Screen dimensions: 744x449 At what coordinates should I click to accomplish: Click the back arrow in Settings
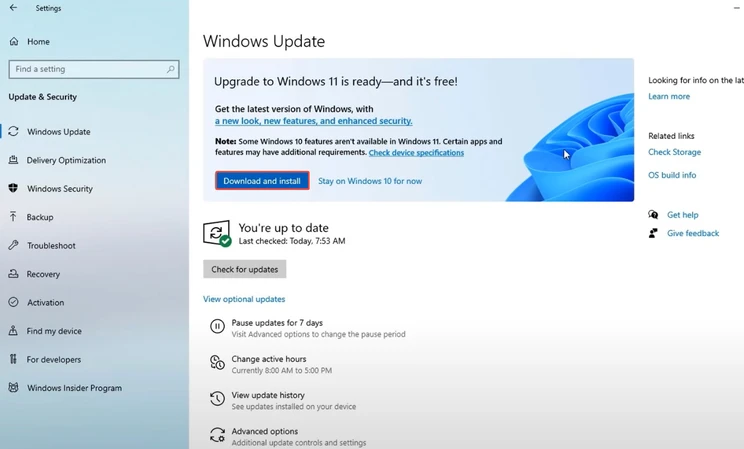click(13, 8)
